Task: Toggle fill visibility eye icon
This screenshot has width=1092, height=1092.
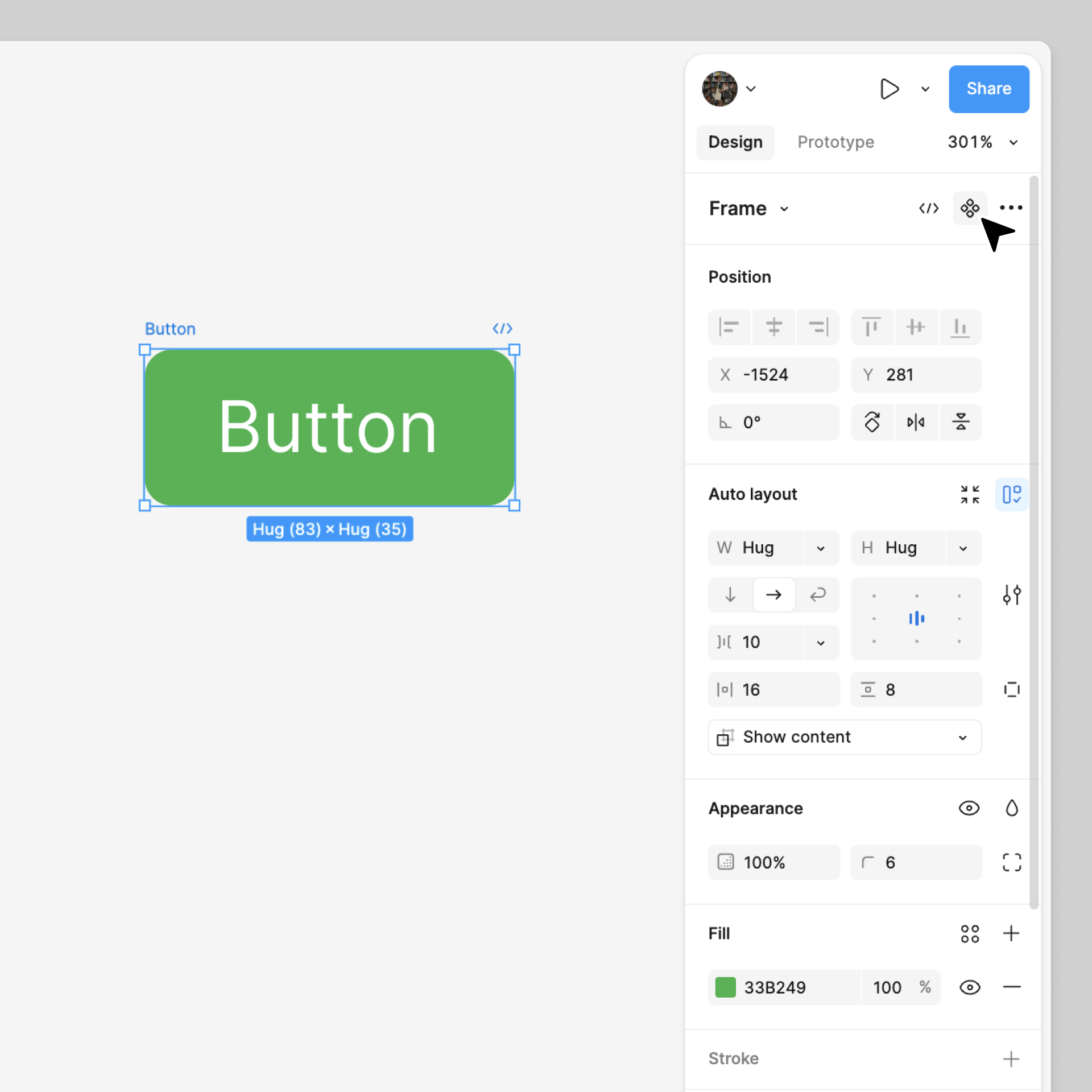Action: coord(969,987)
